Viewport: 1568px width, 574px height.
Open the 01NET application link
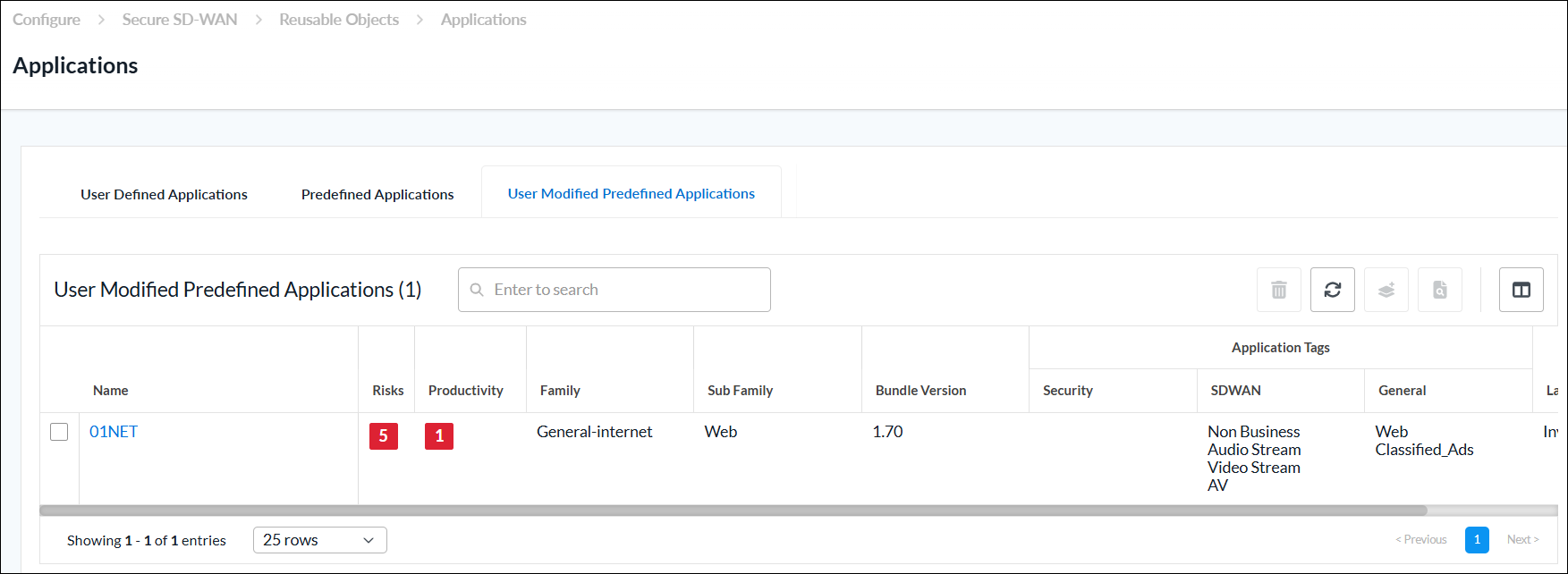click(114, 432)
